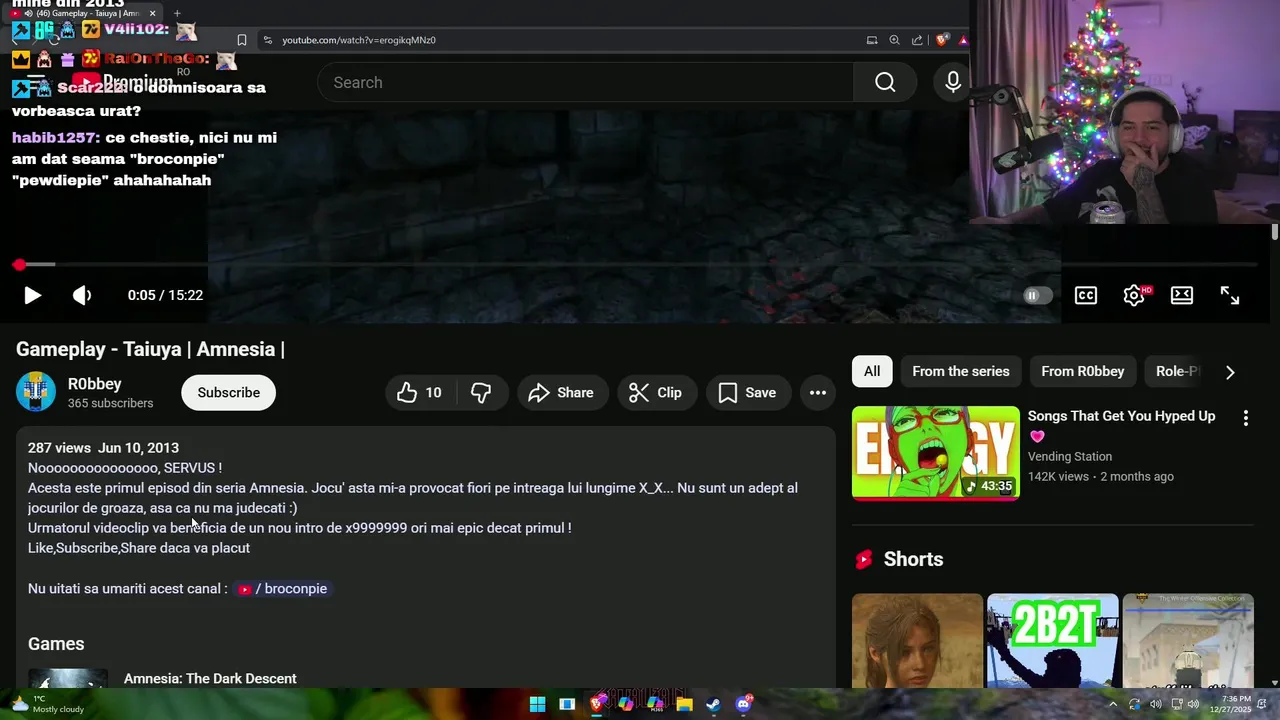Open the R0bbey channel avatar

click(x=36, y=392)
